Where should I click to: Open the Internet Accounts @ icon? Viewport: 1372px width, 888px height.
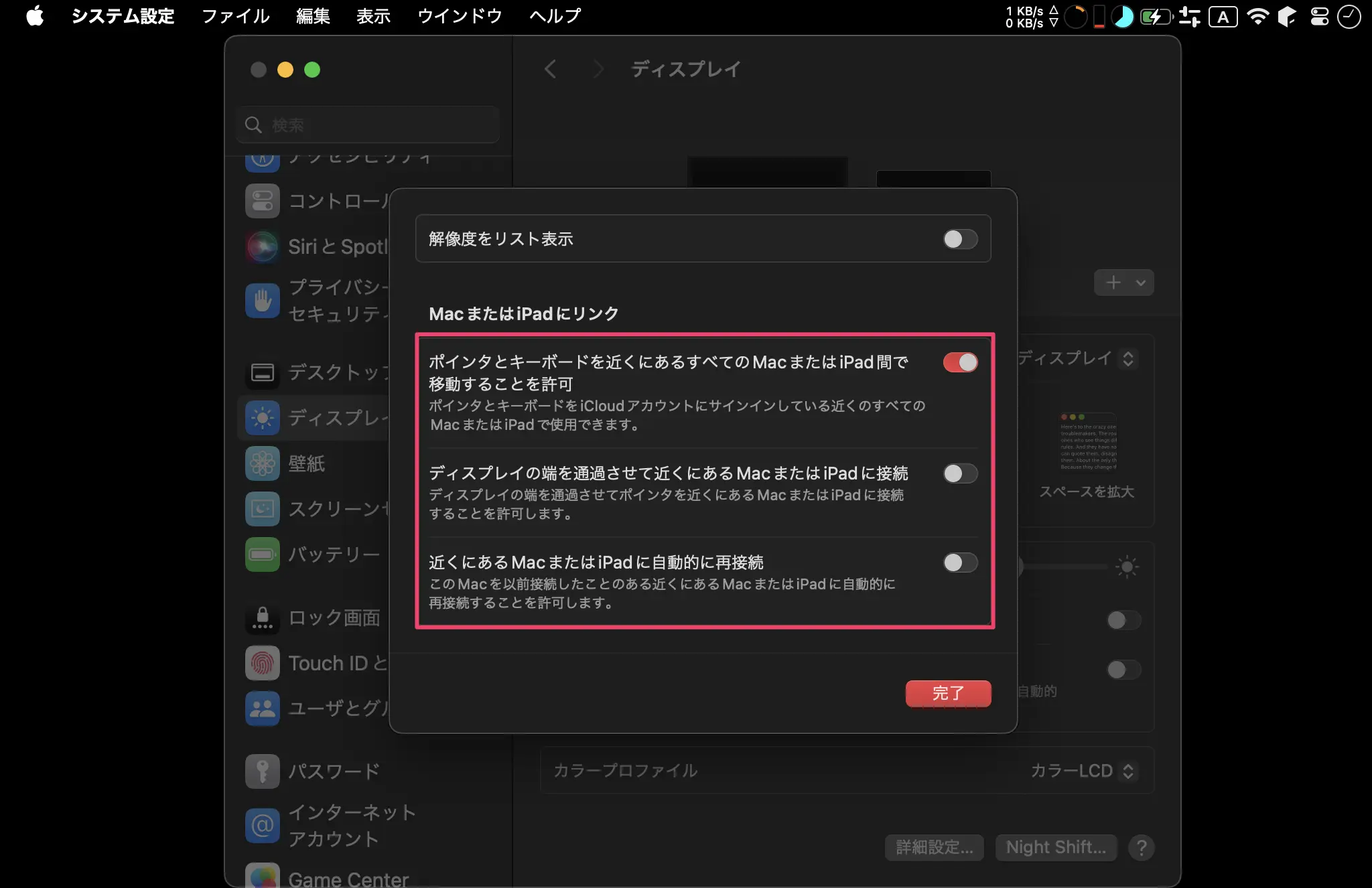coord(263,825)
